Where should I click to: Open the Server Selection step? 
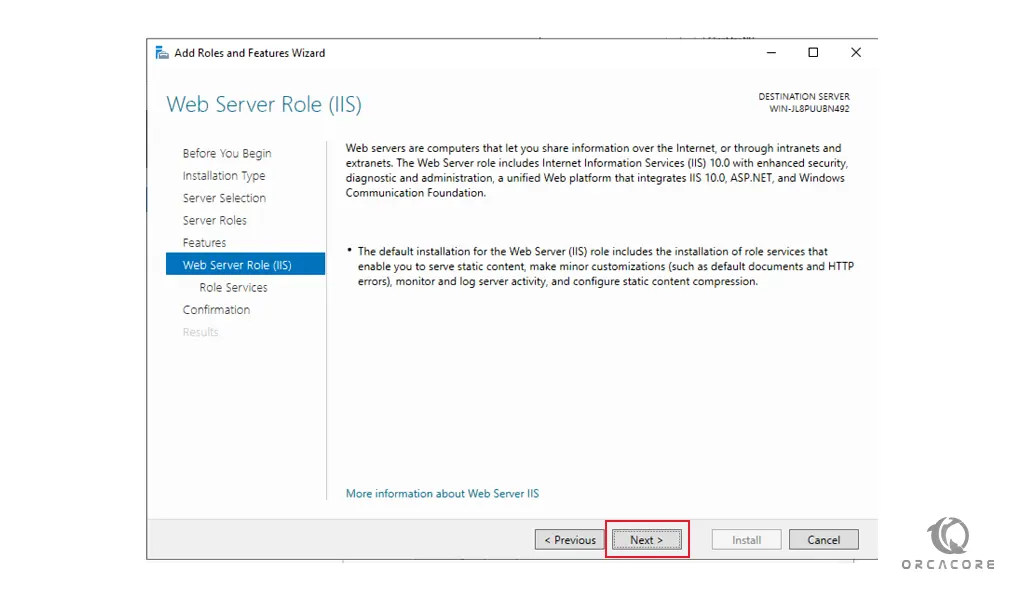point(224,198)
